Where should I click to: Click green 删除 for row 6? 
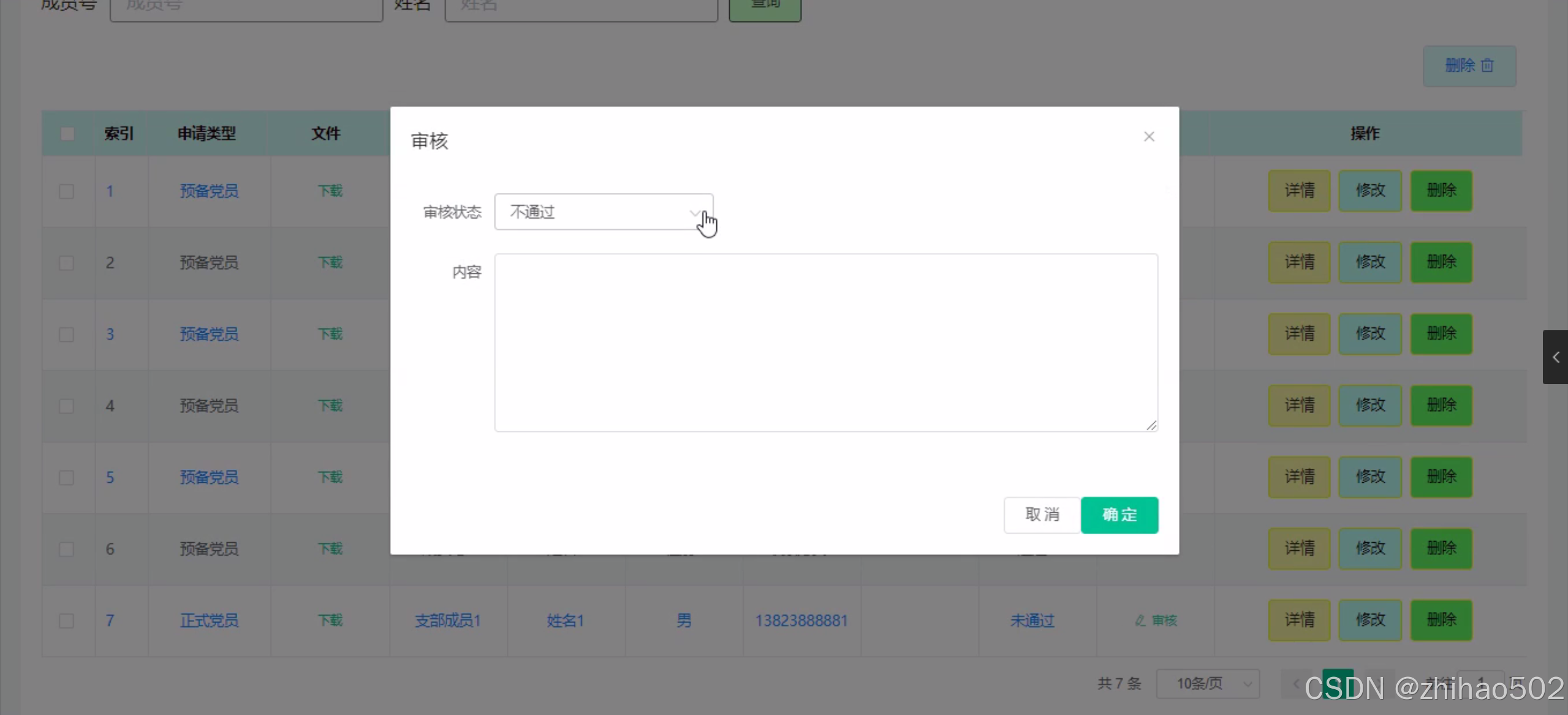click(x=1441, y=548)
